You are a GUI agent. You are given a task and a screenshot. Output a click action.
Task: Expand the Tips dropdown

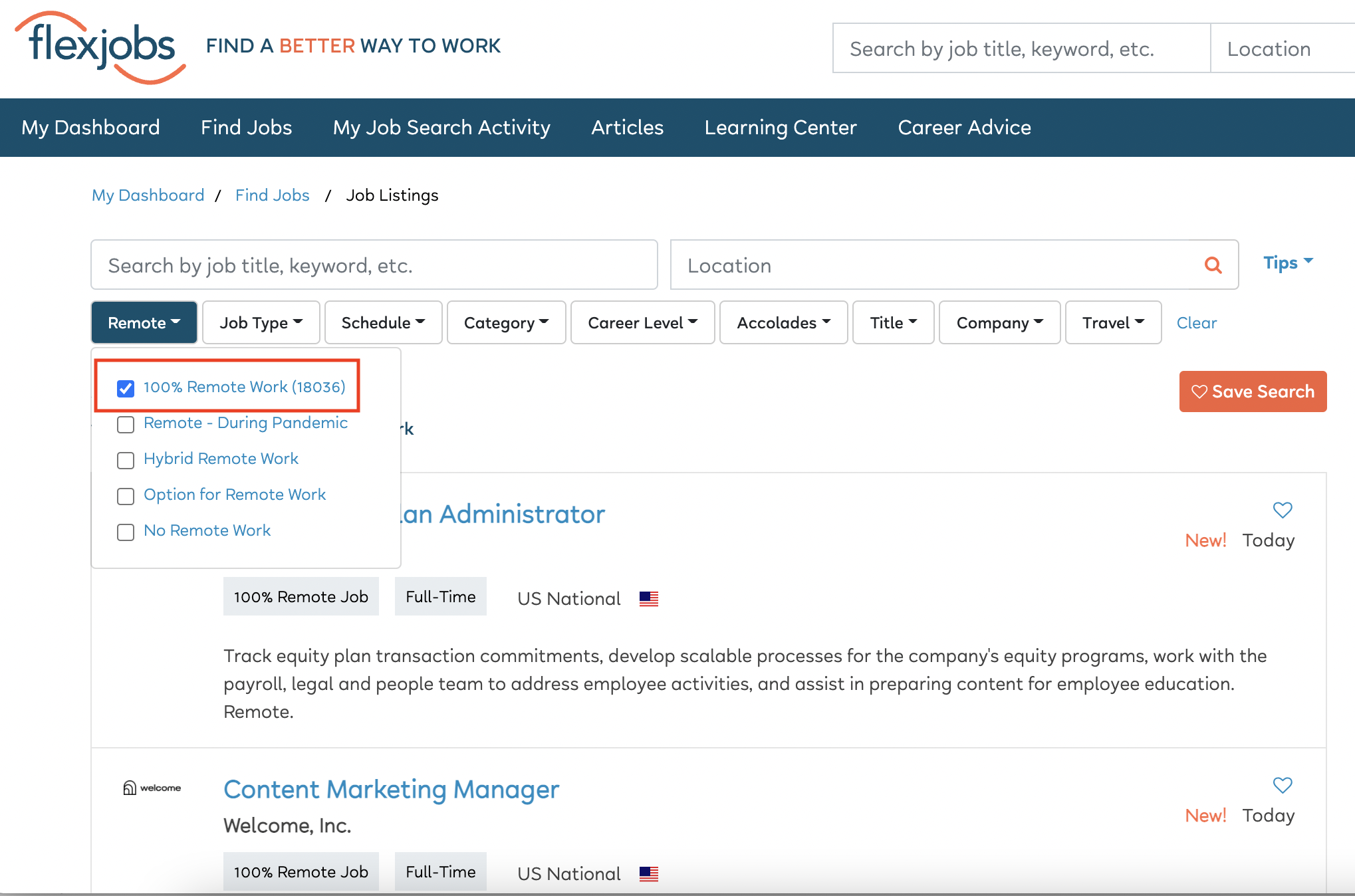click(1287, 263)
